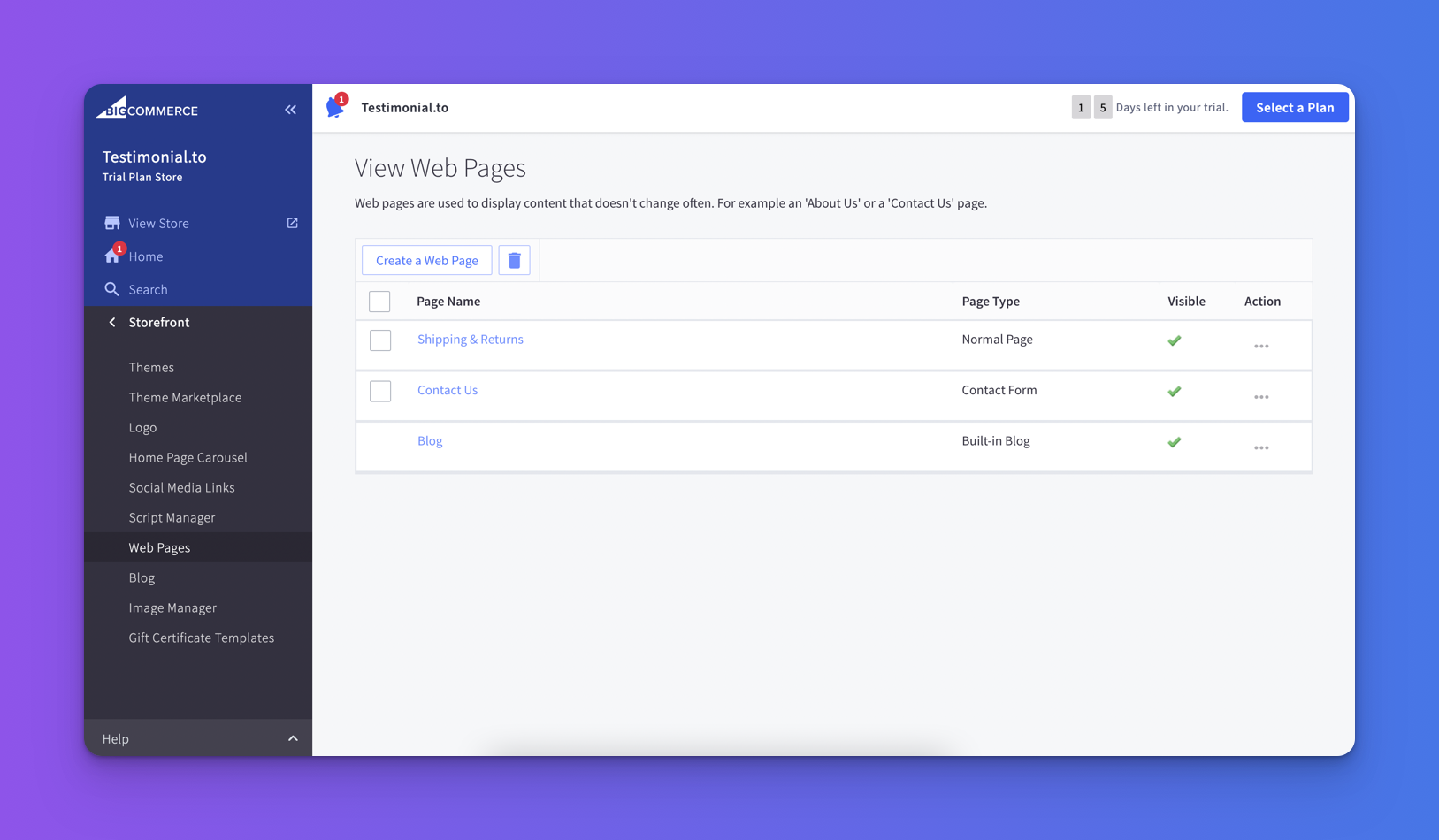Collapse Storefront menu with back chevron
Image resolution: width=1439 pixels, height=840 pixels.
click(112, 322)
